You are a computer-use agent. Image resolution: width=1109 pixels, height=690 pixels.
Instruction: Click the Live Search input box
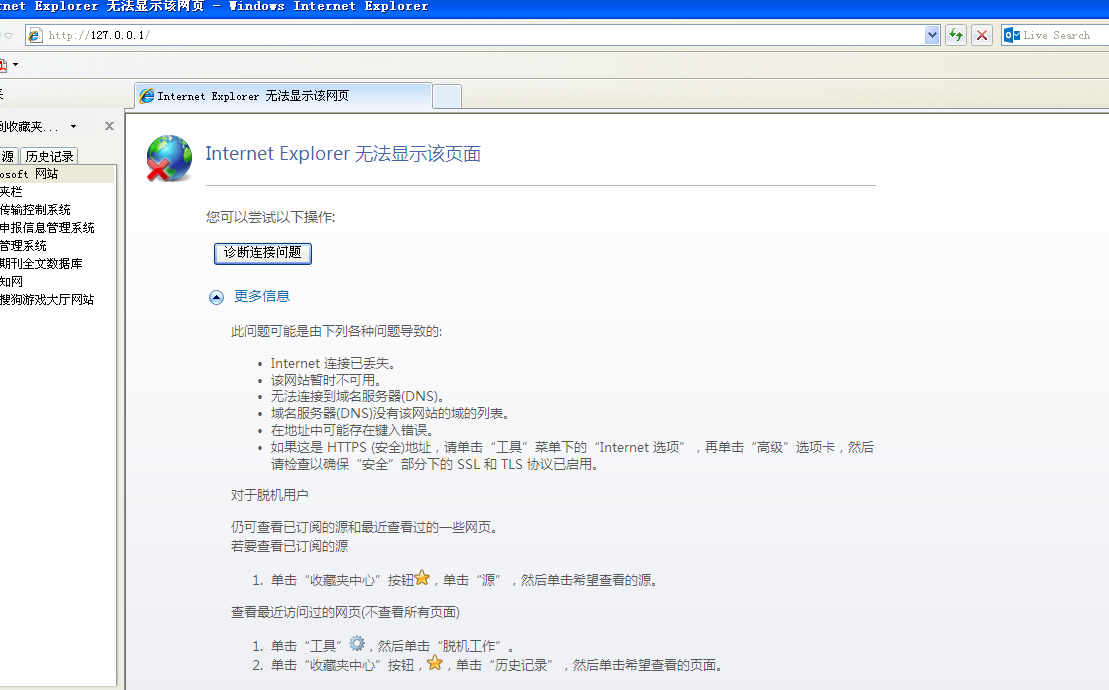point(1064,35)
